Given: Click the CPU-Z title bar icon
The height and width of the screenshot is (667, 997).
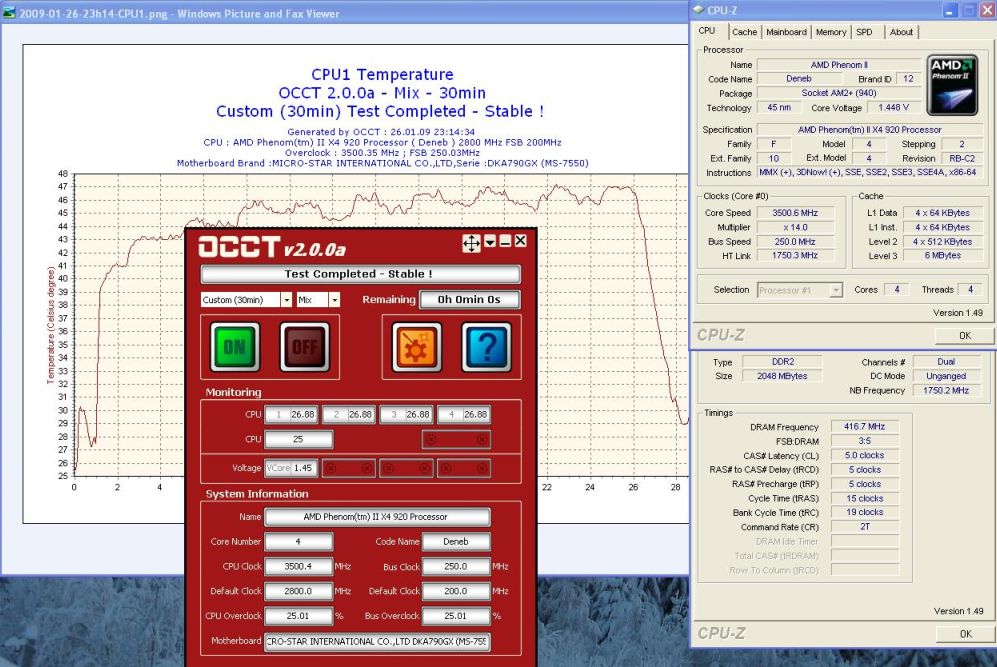Looking at the screenshot, I should pos(698,10).
